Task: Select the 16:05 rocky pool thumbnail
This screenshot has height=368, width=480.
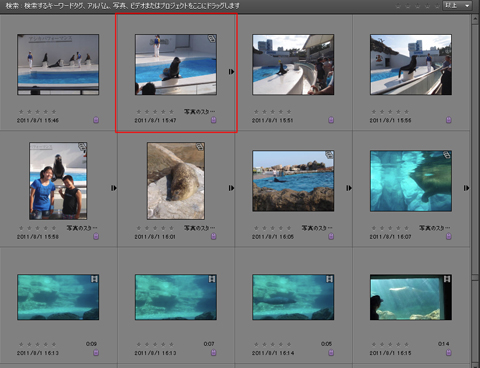Action: [293, 181]
